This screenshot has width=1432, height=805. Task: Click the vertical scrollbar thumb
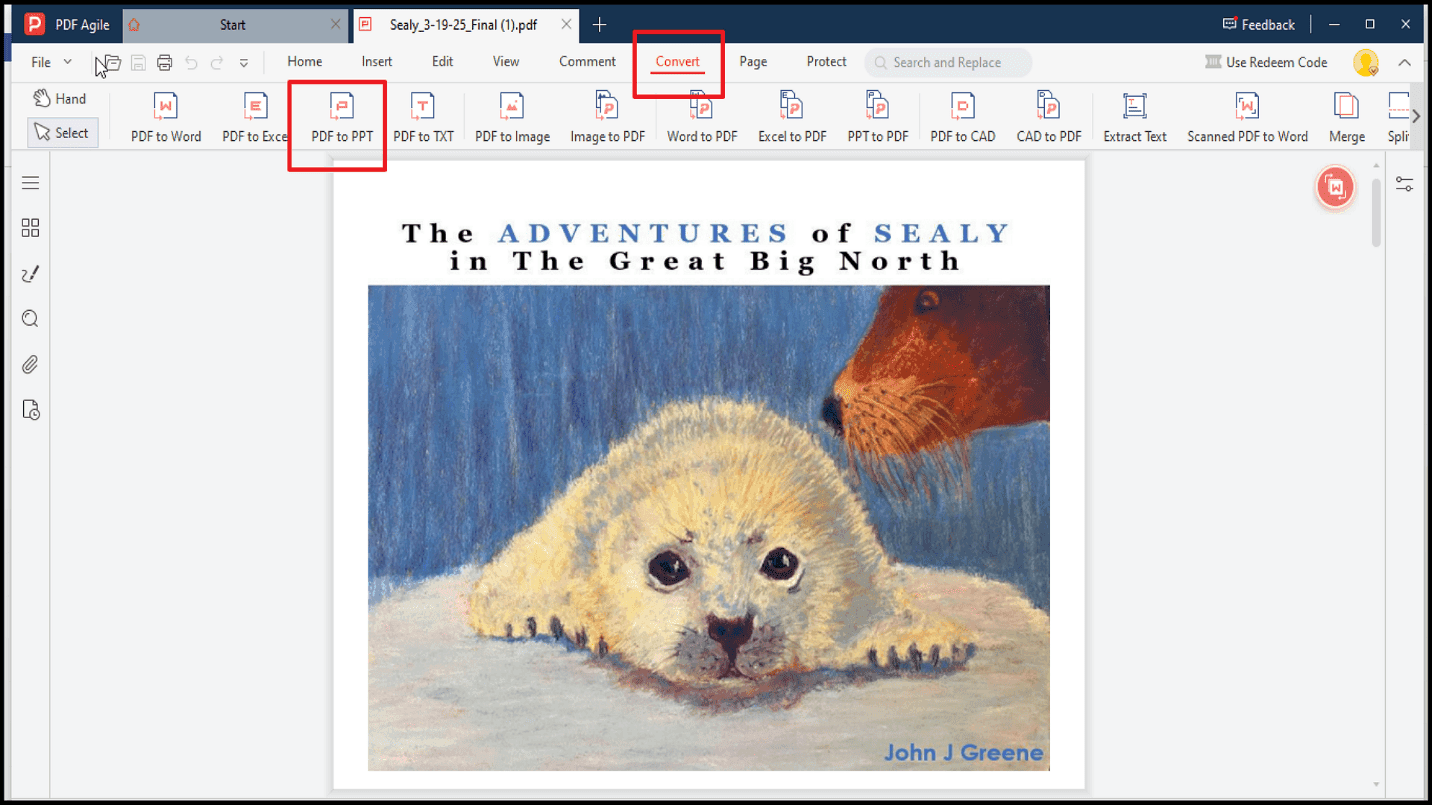tap(1377, 212)
